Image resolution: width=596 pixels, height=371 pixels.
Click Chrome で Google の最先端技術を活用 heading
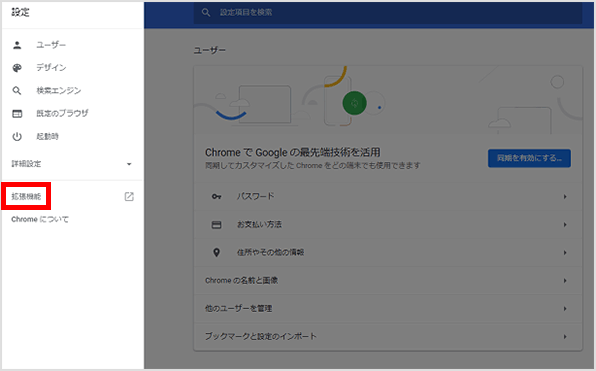coord(293,152)
